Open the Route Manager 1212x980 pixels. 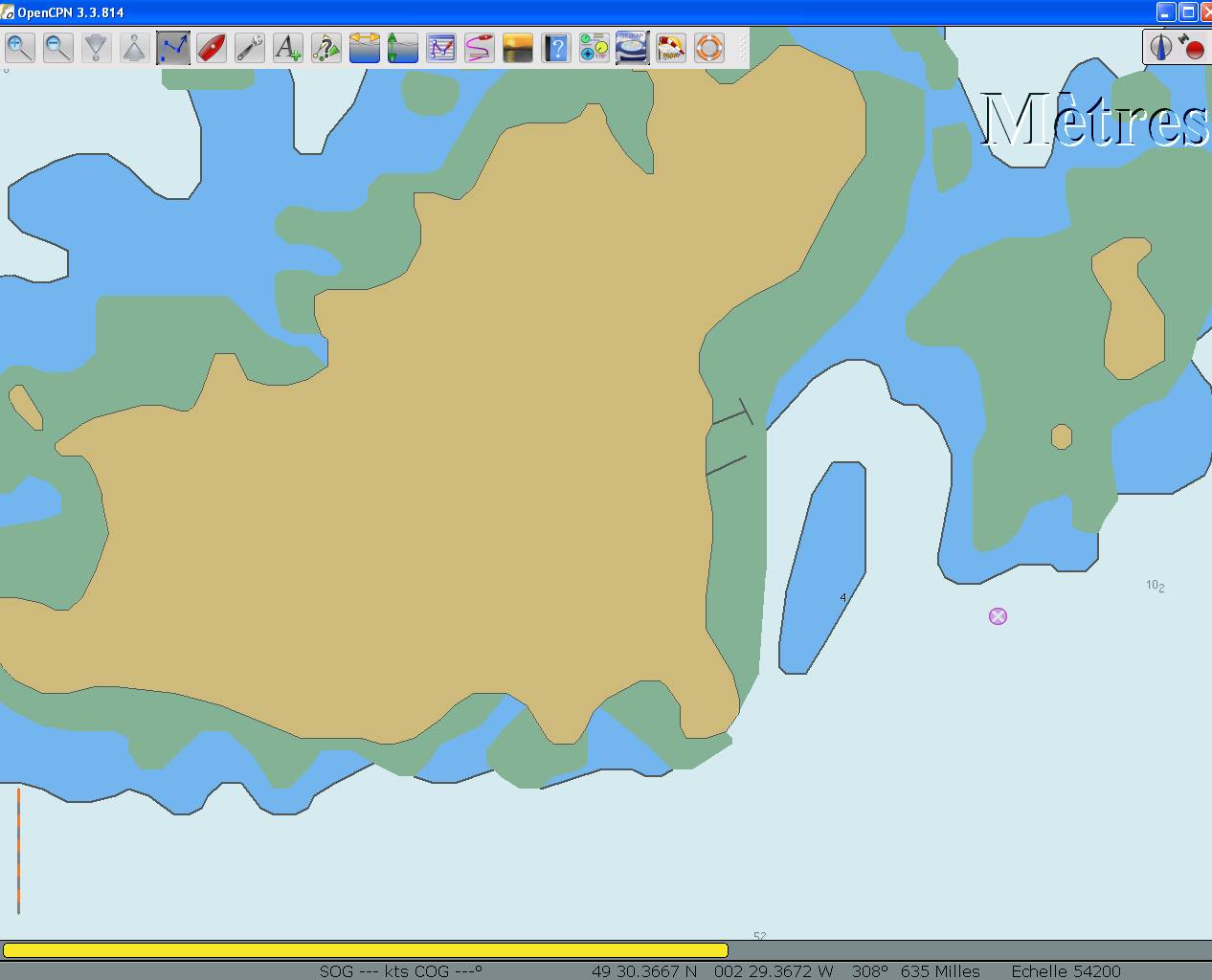coord(441,48)
